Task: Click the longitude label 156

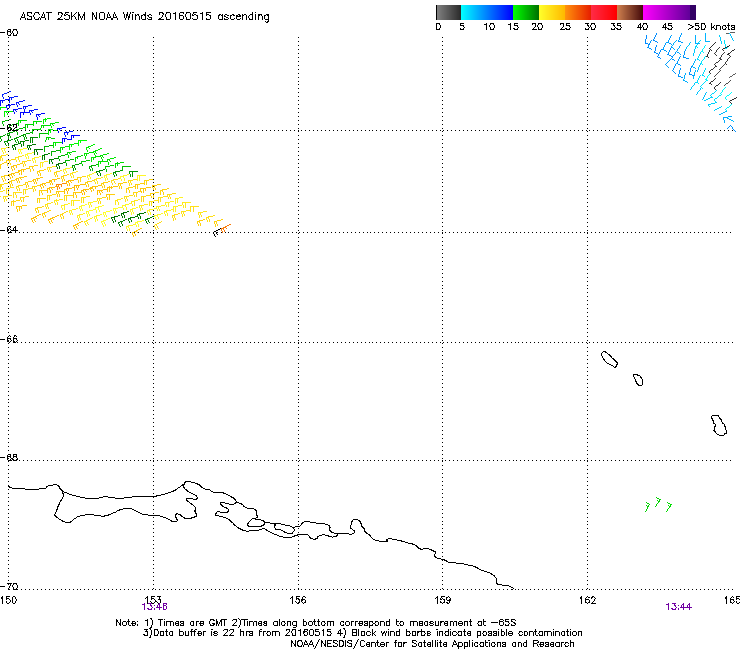Action: 298,600
